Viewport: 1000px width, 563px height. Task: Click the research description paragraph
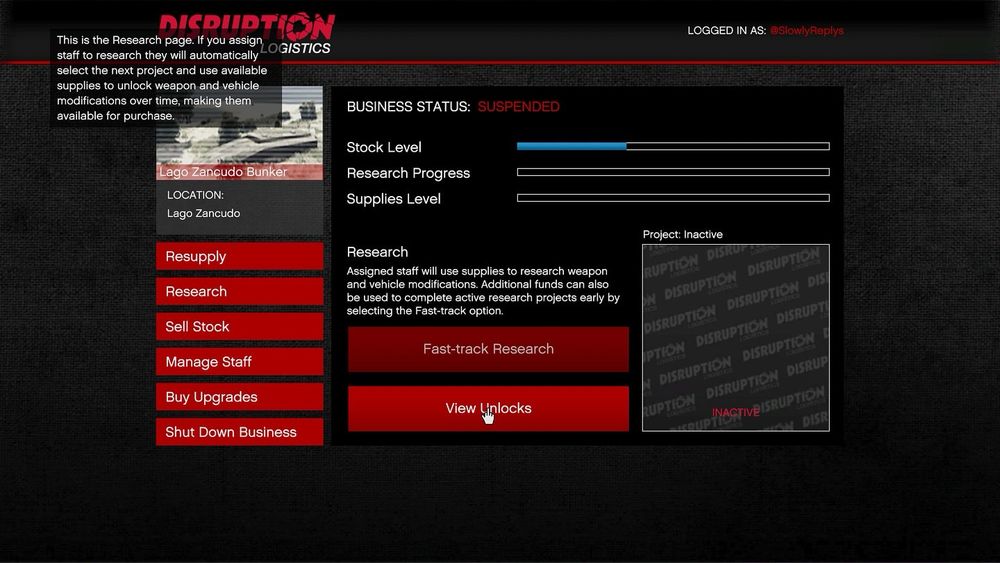(x=483, y=291)
